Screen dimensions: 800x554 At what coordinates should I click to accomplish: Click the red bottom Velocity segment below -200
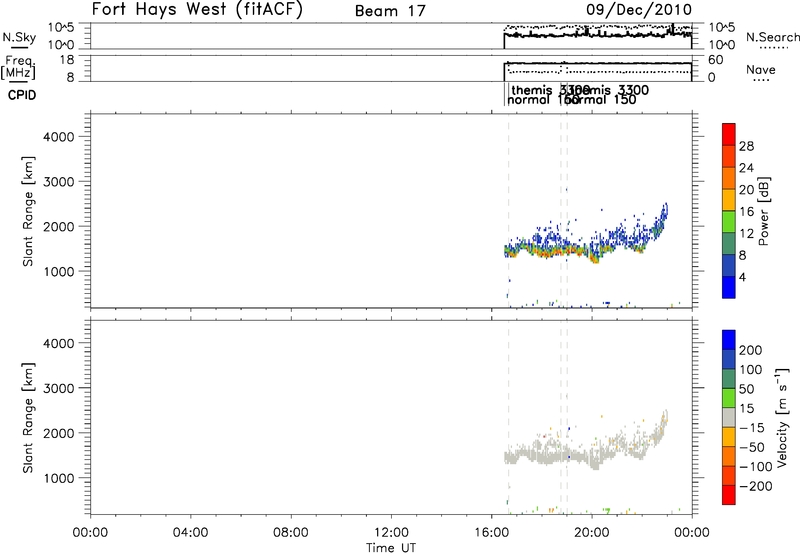click(x=729, y=495)
